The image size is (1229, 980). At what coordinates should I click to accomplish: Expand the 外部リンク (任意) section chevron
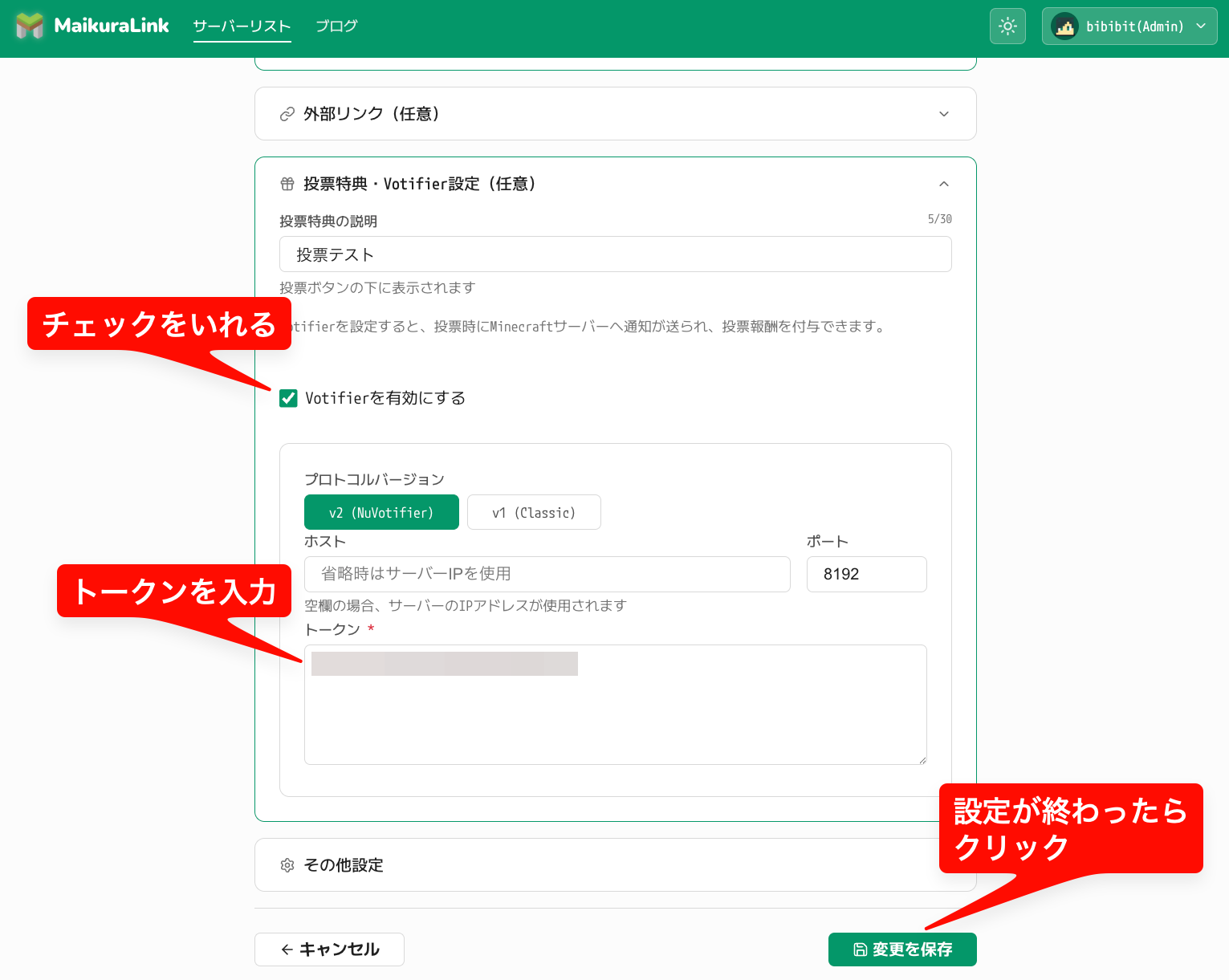(944, 114)
